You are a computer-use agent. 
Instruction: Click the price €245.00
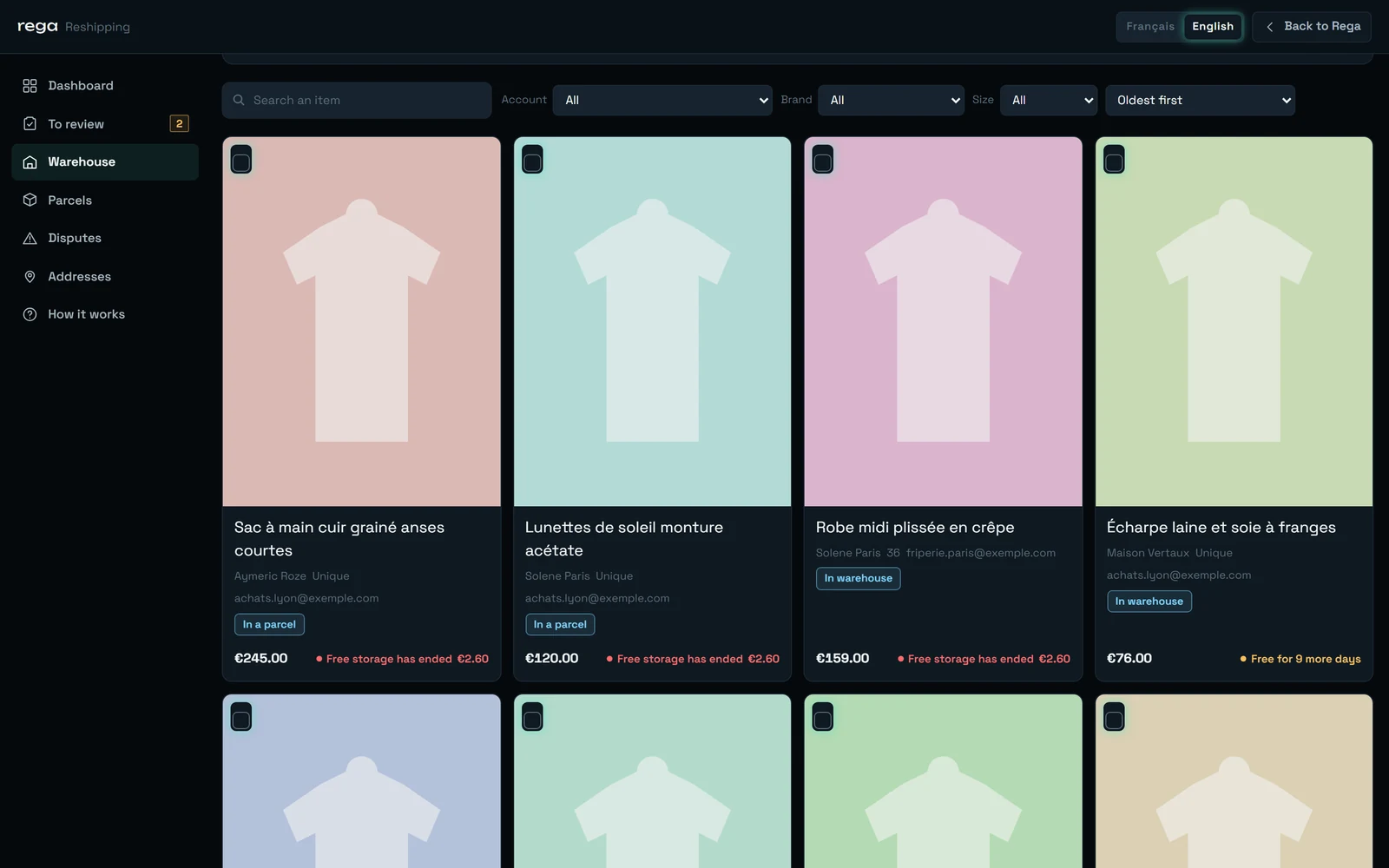pyautogui.click(x=261, y=659)
